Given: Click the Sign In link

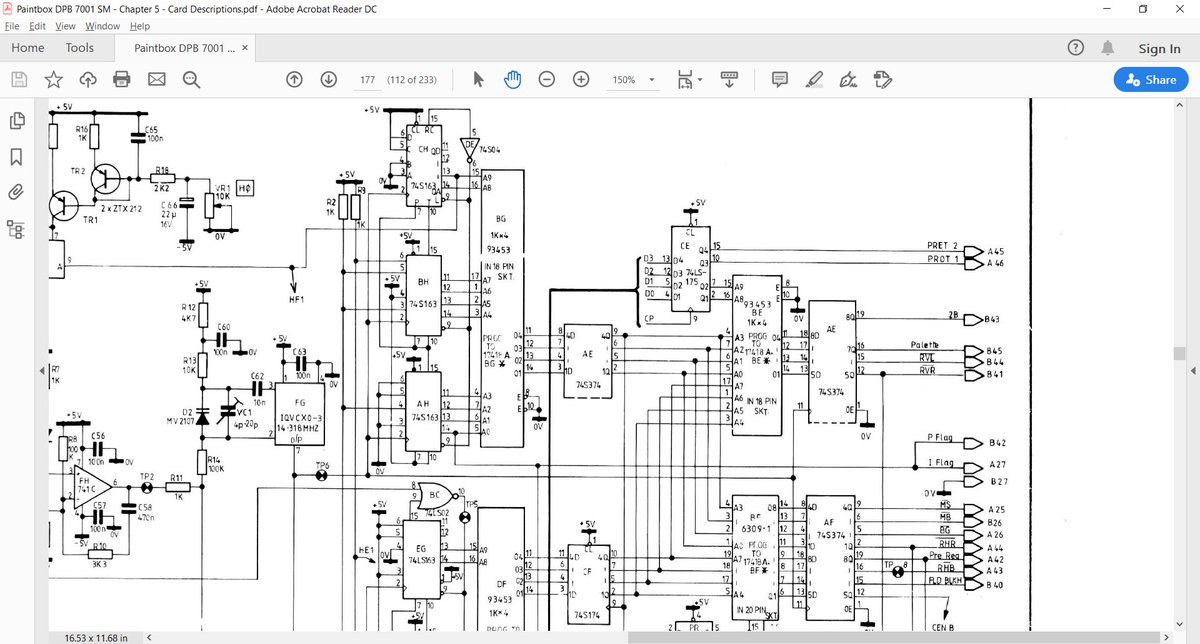Looking at the screenshot, I should tap(1159, 48).
